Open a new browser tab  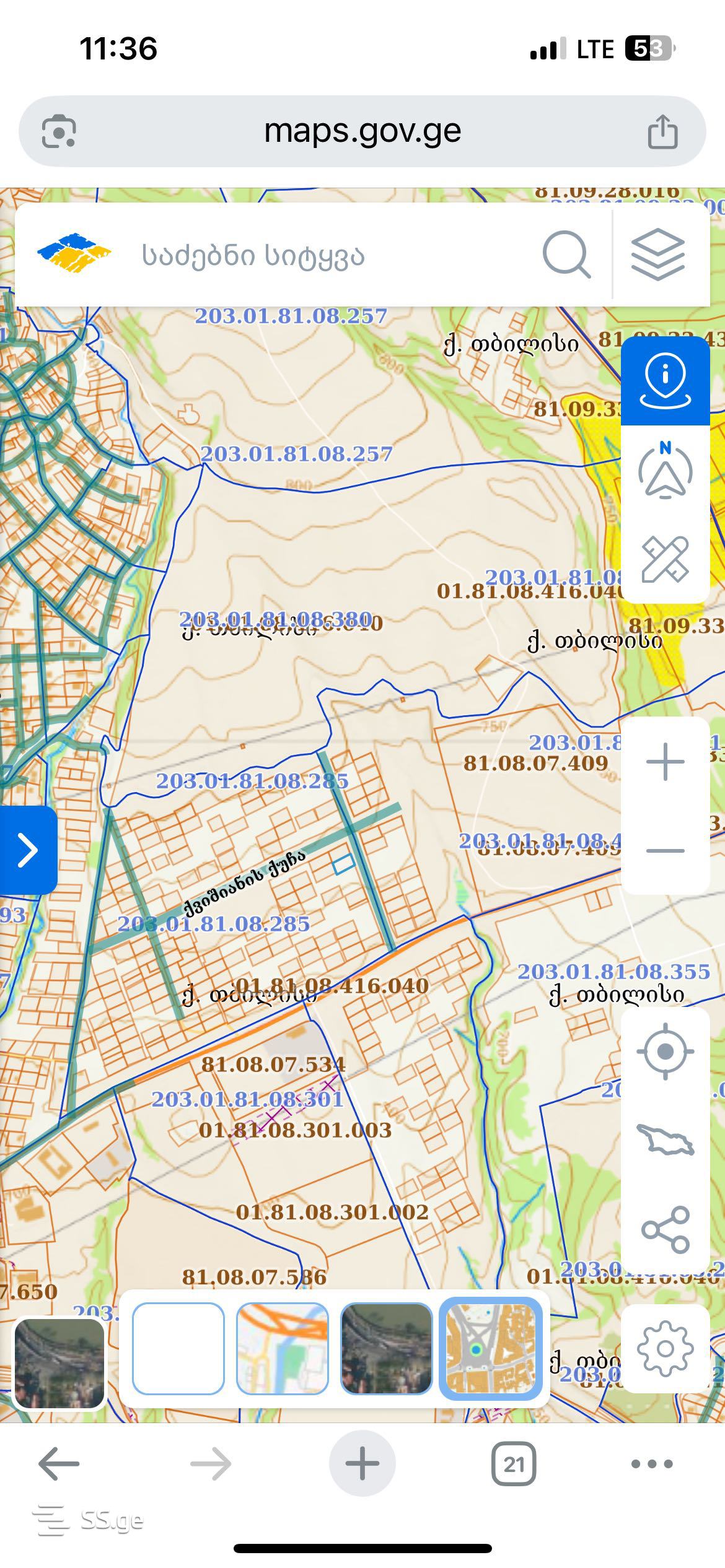click(362, 1463)
